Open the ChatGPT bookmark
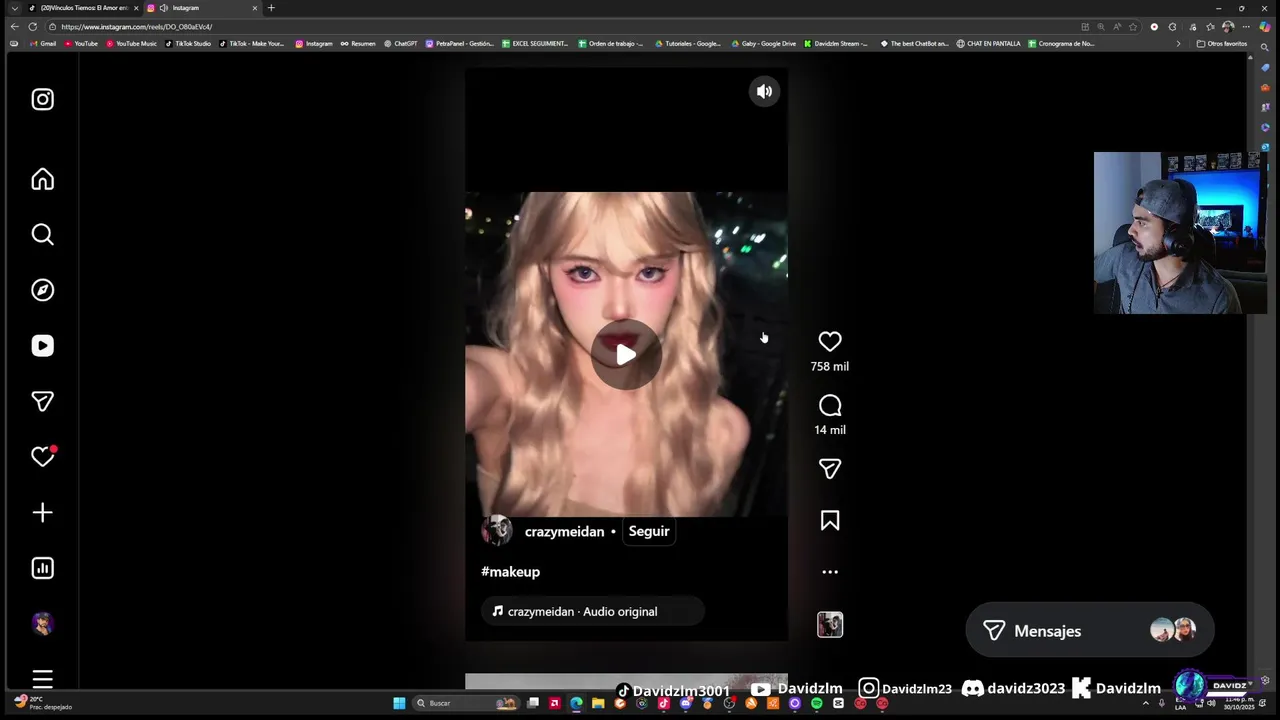 [x=401, y=44]
